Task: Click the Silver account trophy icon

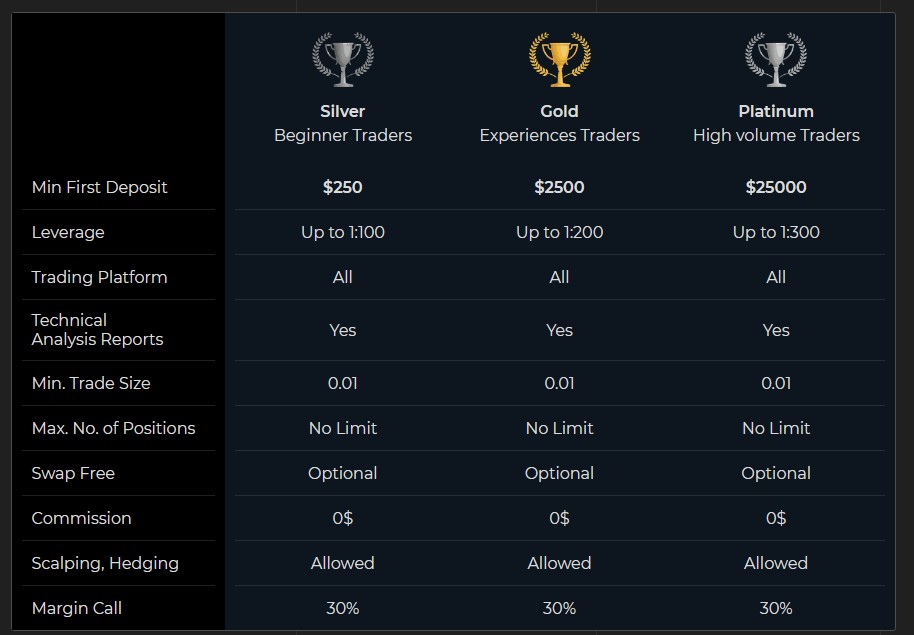Action: [343, 59]
